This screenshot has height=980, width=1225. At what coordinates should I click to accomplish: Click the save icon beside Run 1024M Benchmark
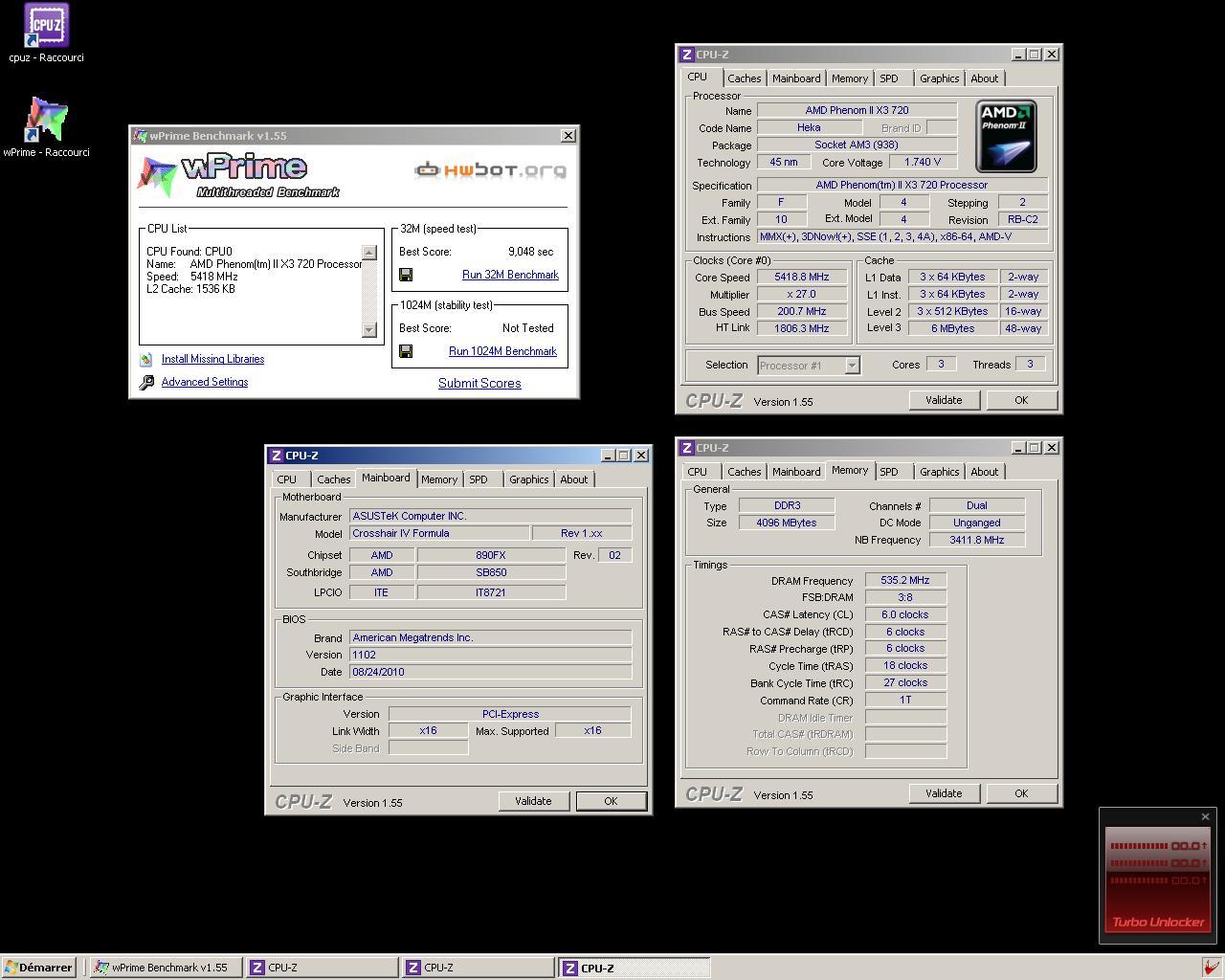tap(406, 351)
